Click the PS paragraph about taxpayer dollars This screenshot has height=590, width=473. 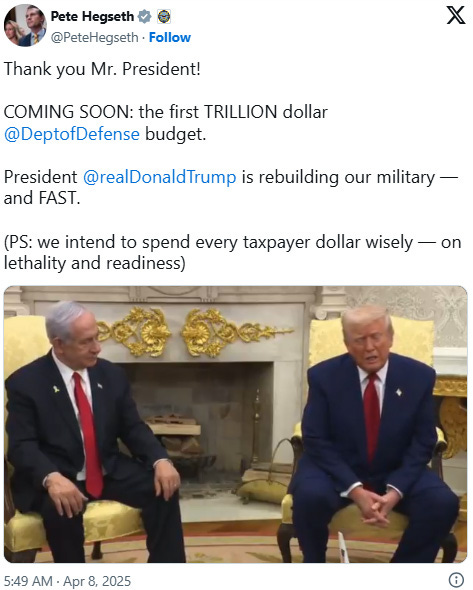pos(232,252)
